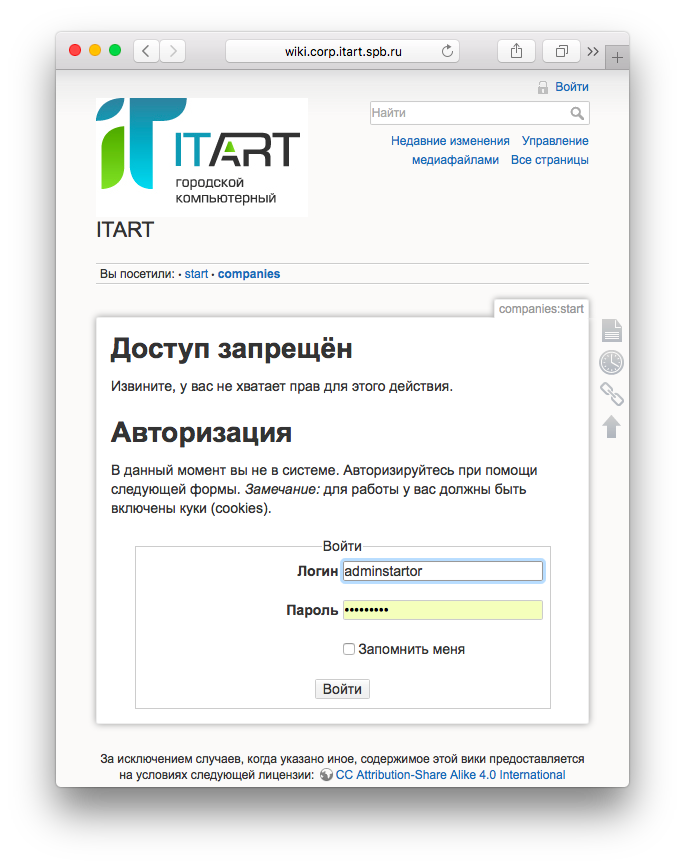The width and height of the screenshot is (685, 867).
Task: Open a new tab with the plus button
Action: pos(617,58)
